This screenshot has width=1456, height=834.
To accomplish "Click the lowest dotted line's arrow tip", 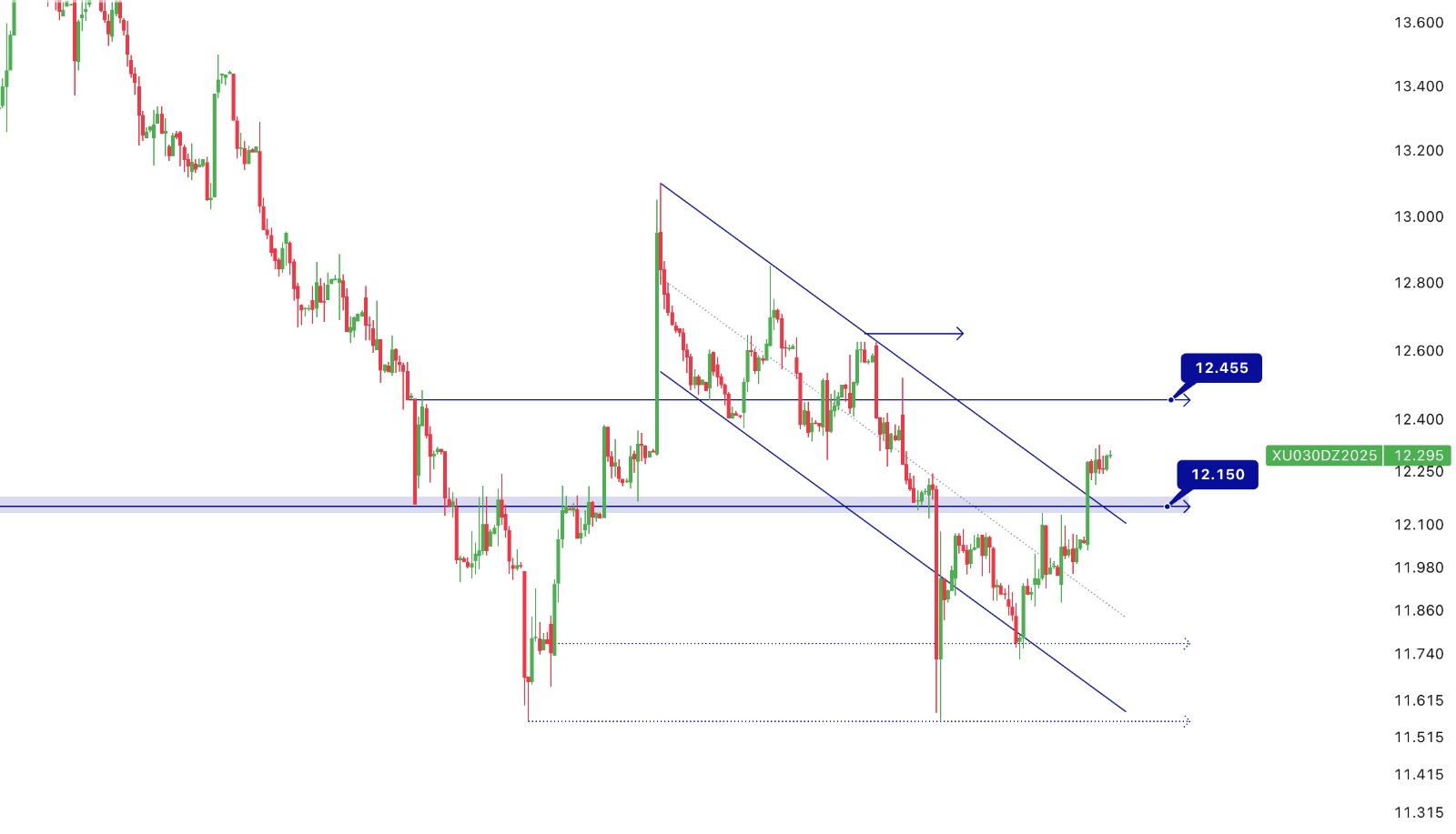I will 1187,721.
